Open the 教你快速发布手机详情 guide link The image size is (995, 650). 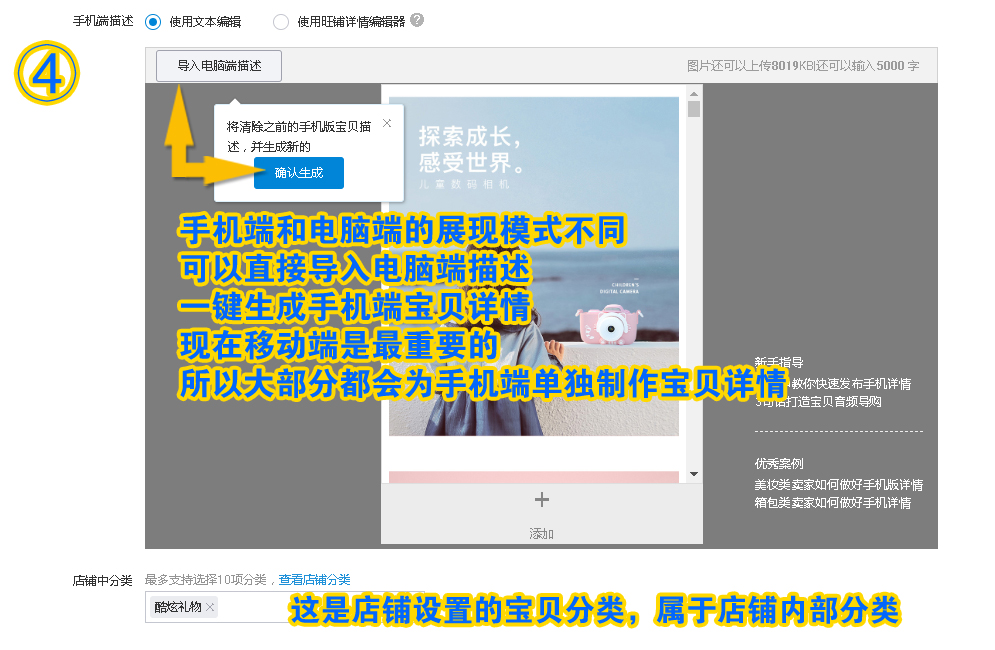[x=854, y=383]
